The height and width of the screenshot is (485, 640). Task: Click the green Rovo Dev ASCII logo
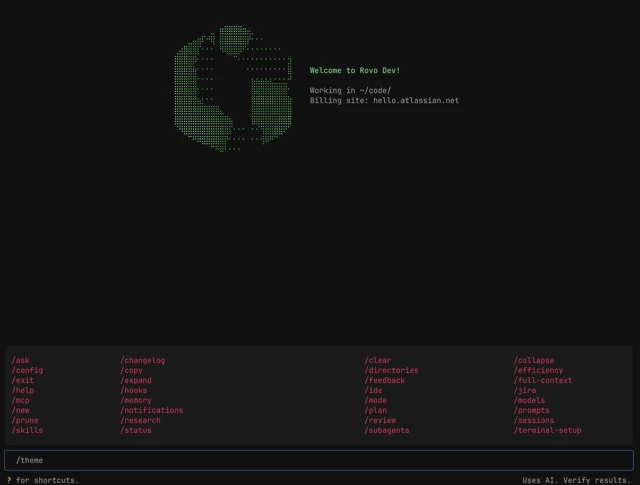point(233,88)
